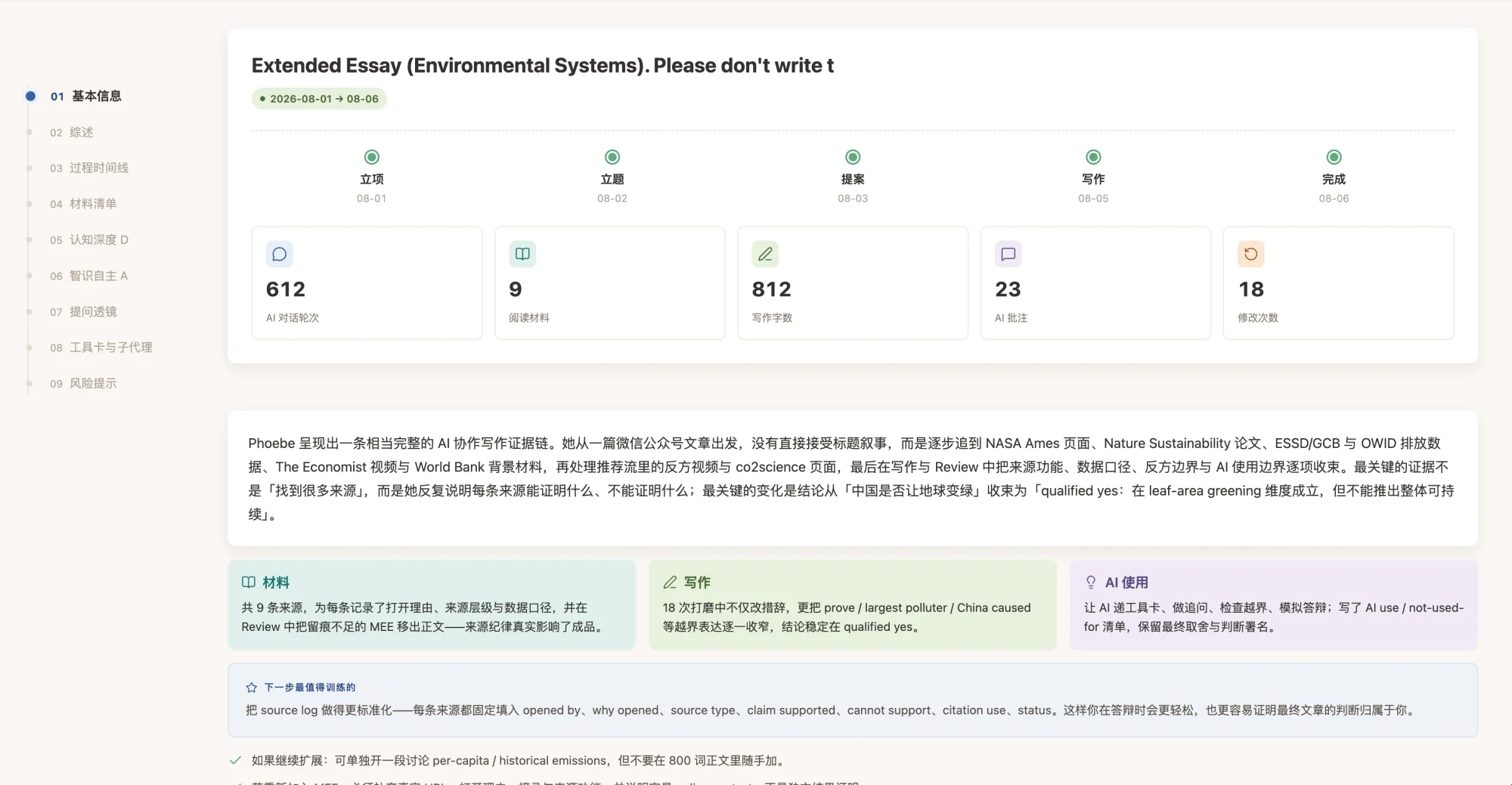
Task: Click the checkmark icon before 如果继续扩展
Action: pos(235,760)
